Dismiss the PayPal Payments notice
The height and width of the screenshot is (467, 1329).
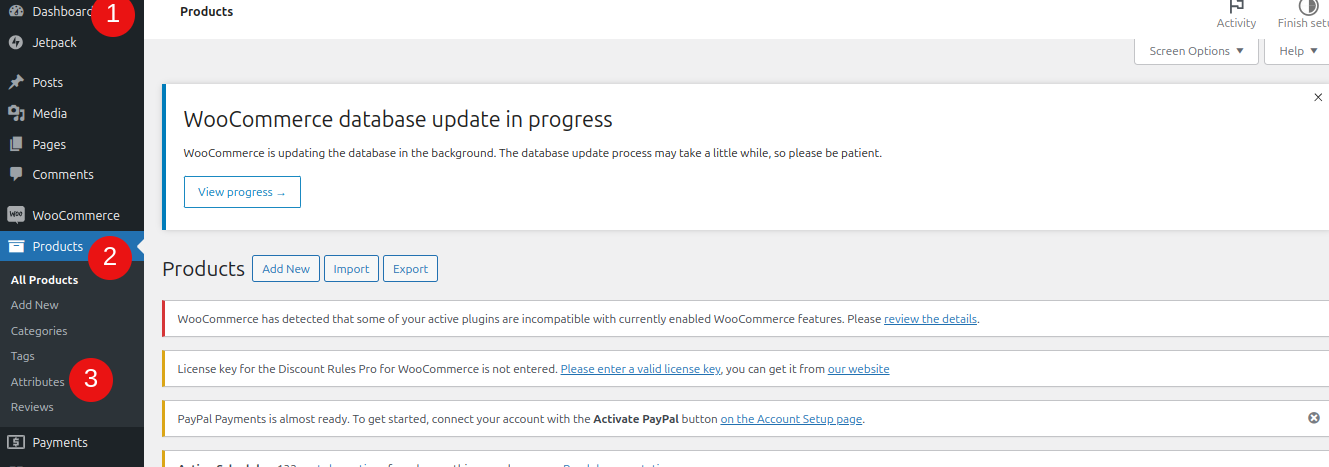coord(1314,418)
